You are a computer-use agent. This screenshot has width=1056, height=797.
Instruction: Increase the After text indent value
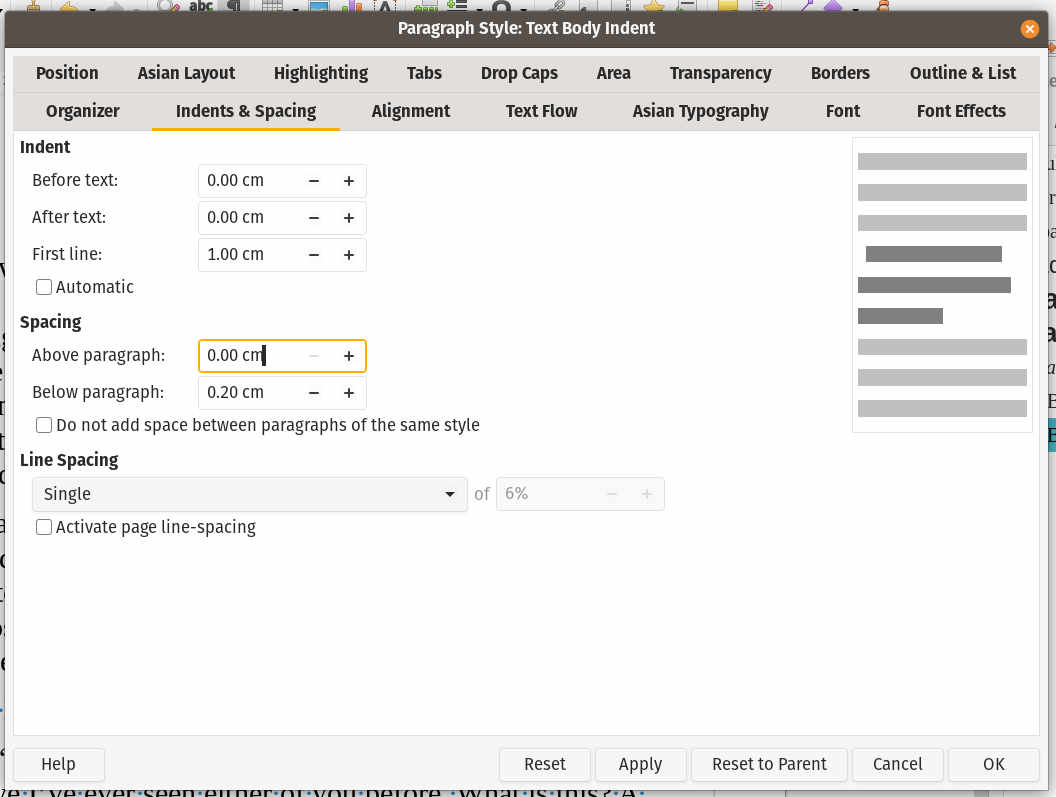tap(349, 218)
